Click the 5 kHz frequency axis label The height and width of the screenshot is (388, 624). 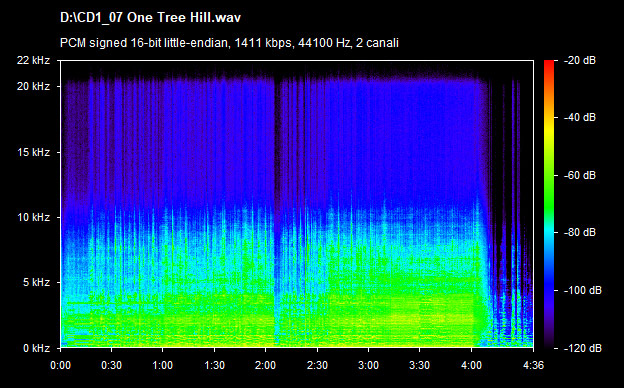click(36, 283)
